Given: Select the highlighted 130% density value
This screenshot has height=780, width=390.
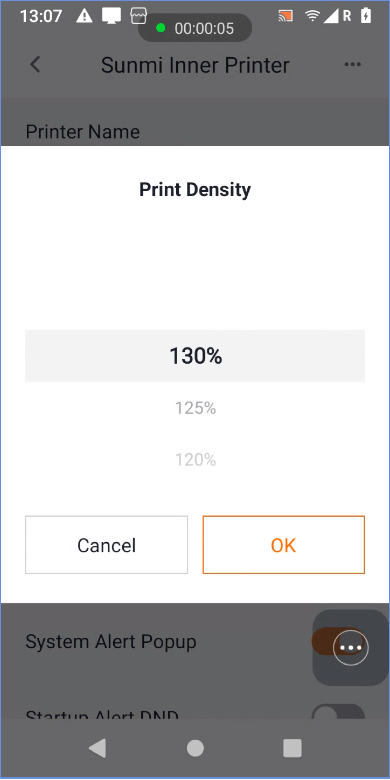Looking at the screenshot, I should tap(195, 356).
